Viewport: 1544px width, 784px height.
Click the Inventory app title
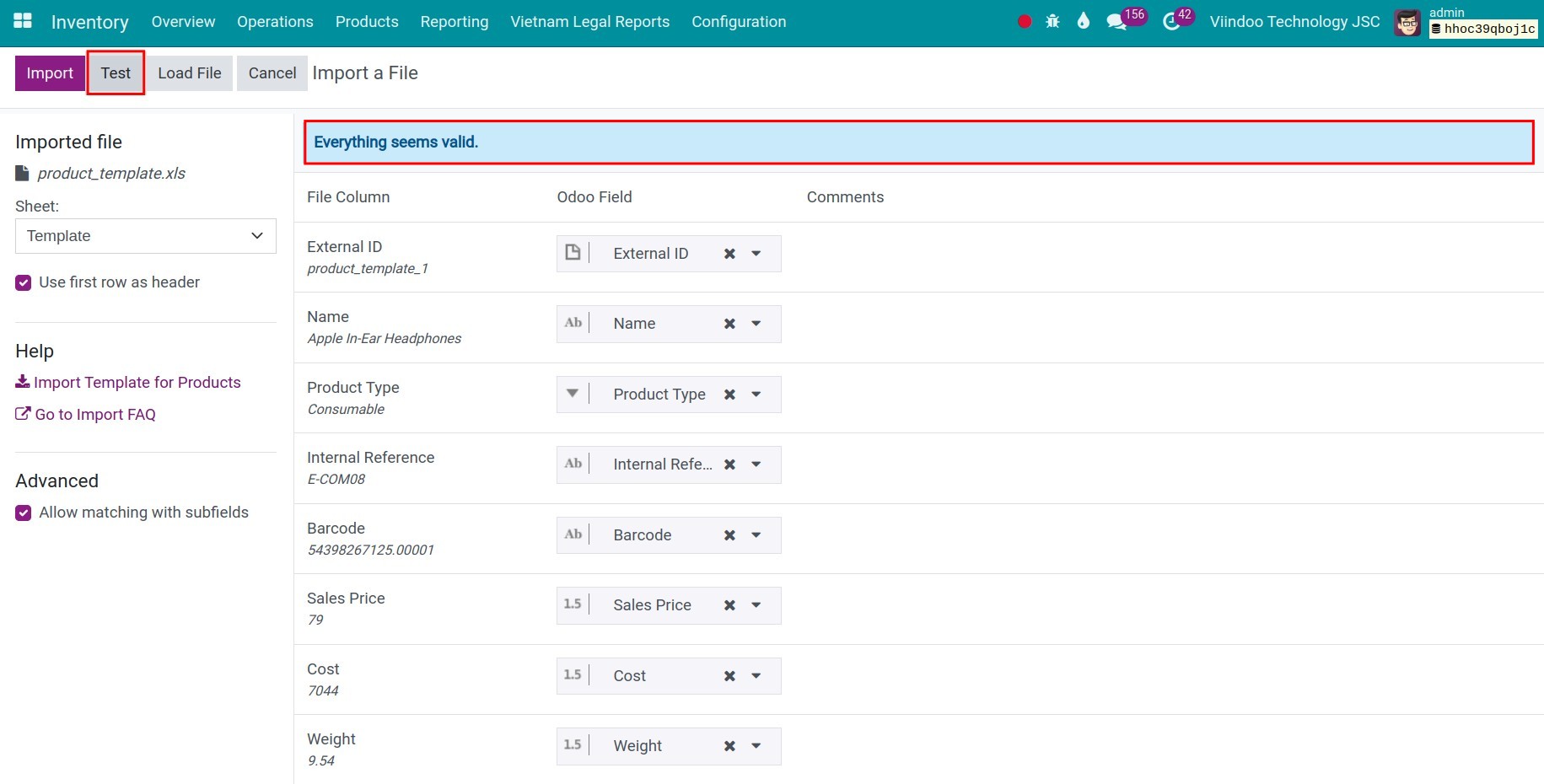coord(90,22)
